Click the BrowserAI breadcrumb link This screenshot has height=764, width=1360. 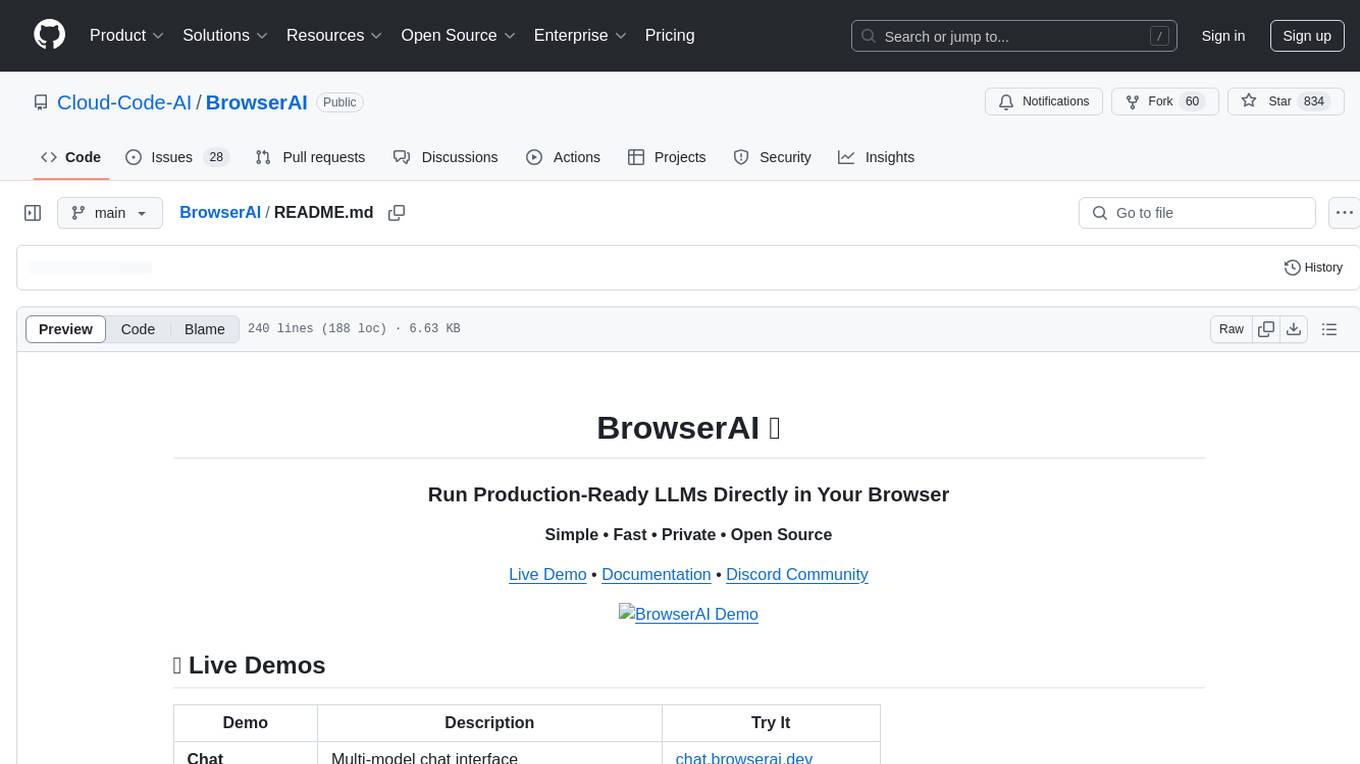[220, 213]
